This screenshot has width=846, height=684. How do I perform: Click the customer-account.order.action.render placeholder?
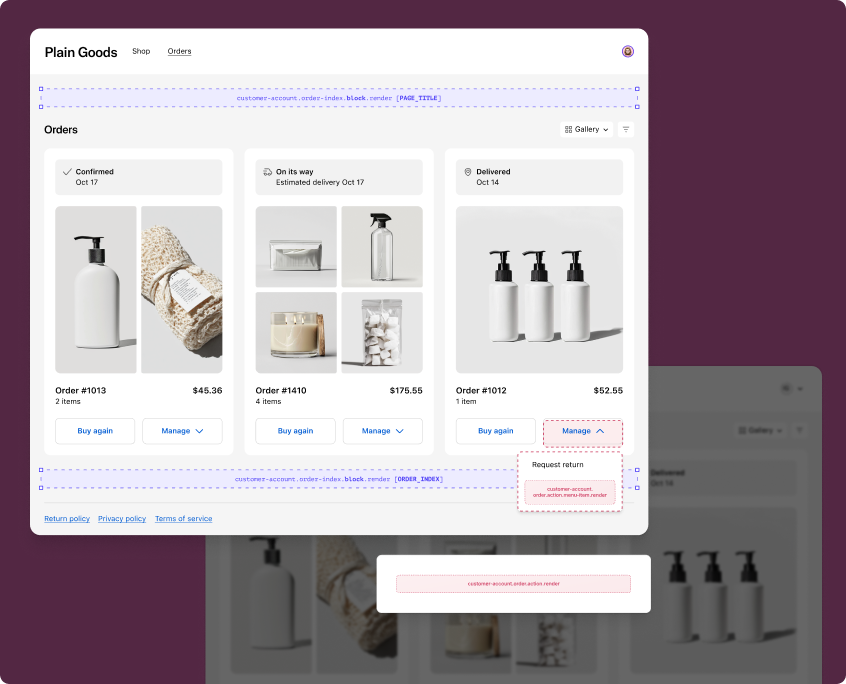point(514,584)
